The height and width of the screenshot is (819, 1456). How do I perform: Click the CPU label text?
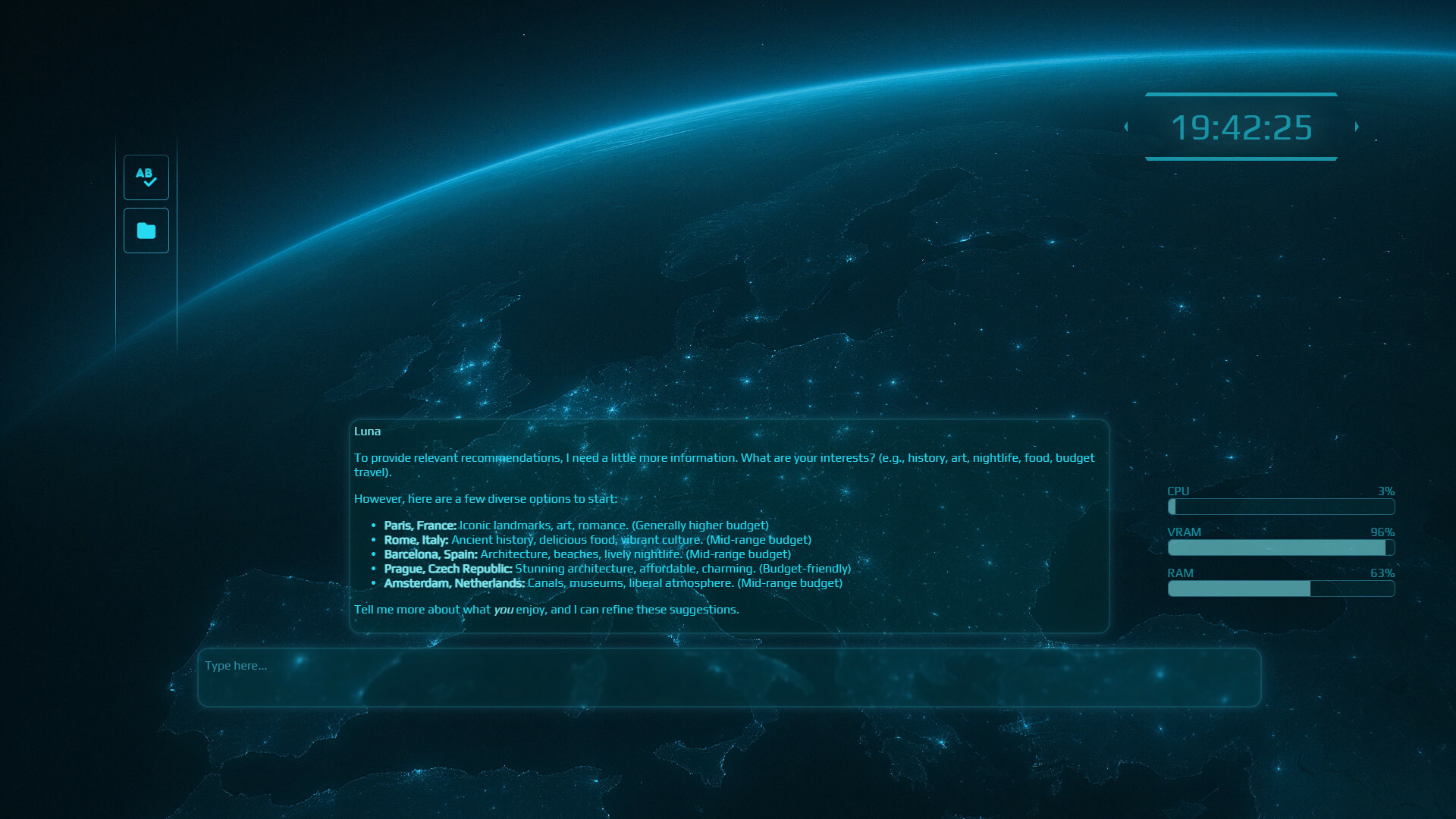tap(1178, 491)
